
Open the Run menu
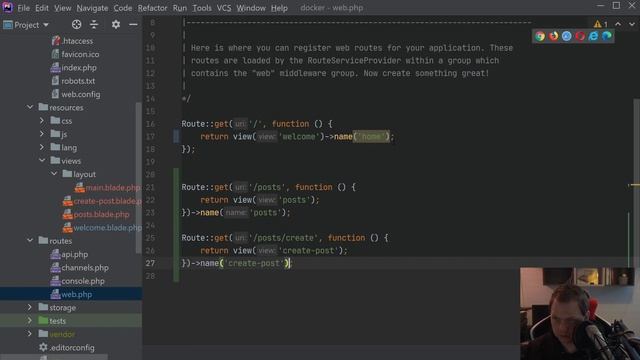pyautogui.click(x=180, y=8)
